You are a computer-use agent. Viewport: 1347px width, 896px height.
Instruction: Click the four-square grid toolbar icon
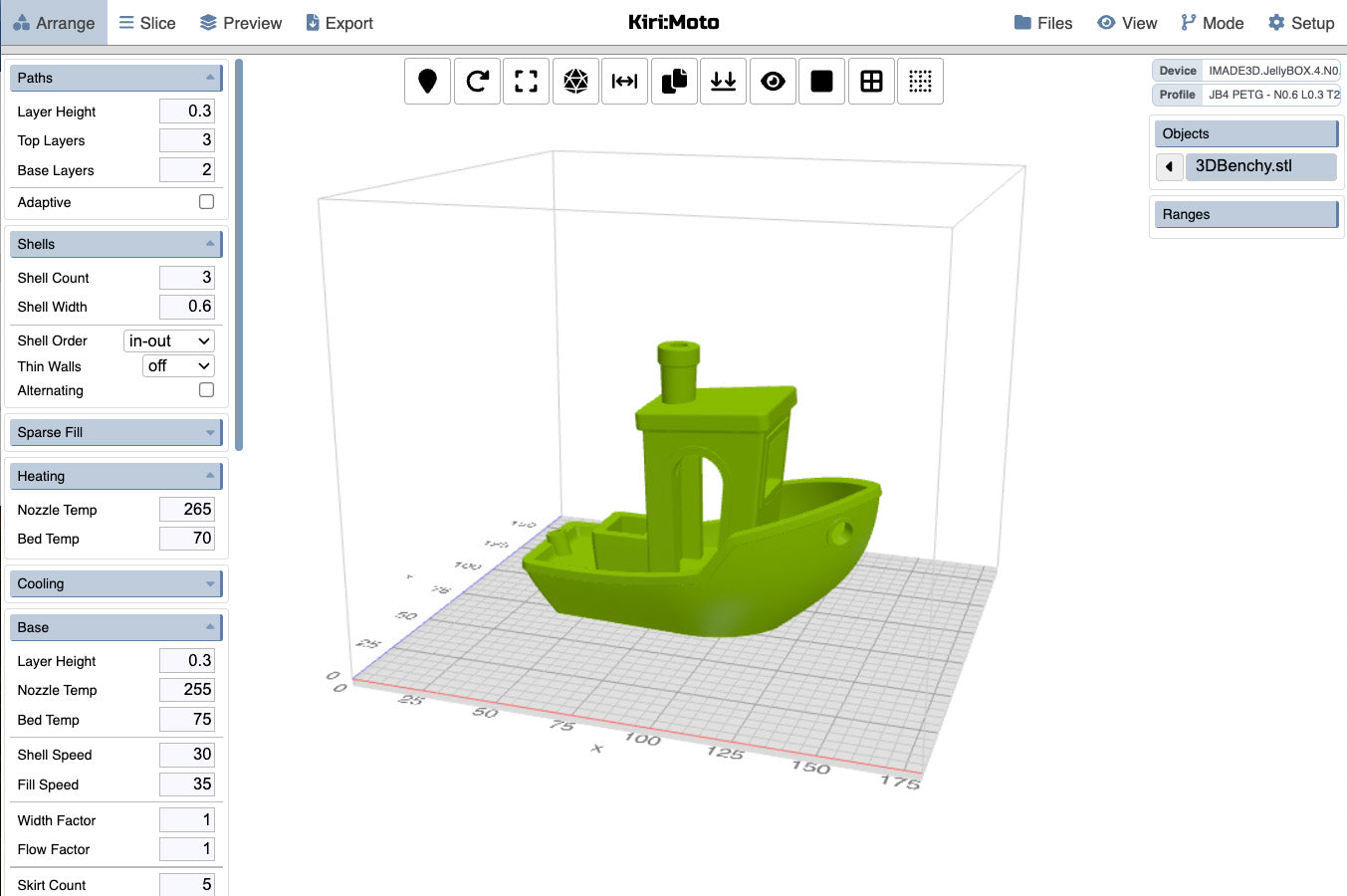tap(871, 82)
